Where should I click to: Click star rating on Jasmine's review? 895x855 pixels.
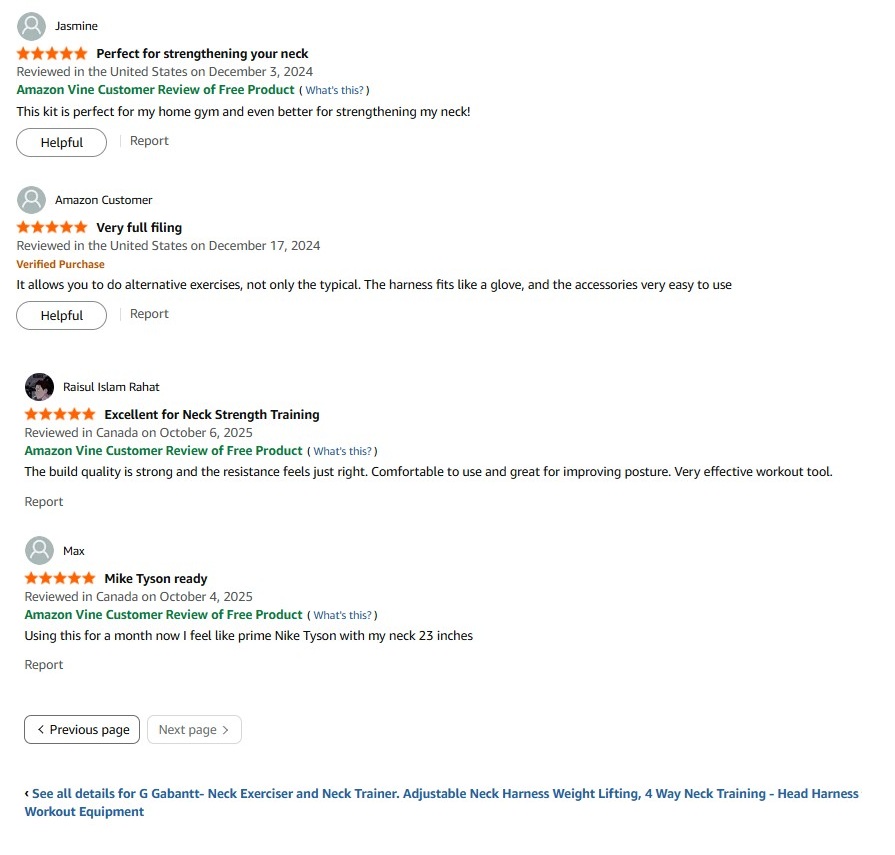click(x=52, y=54)
